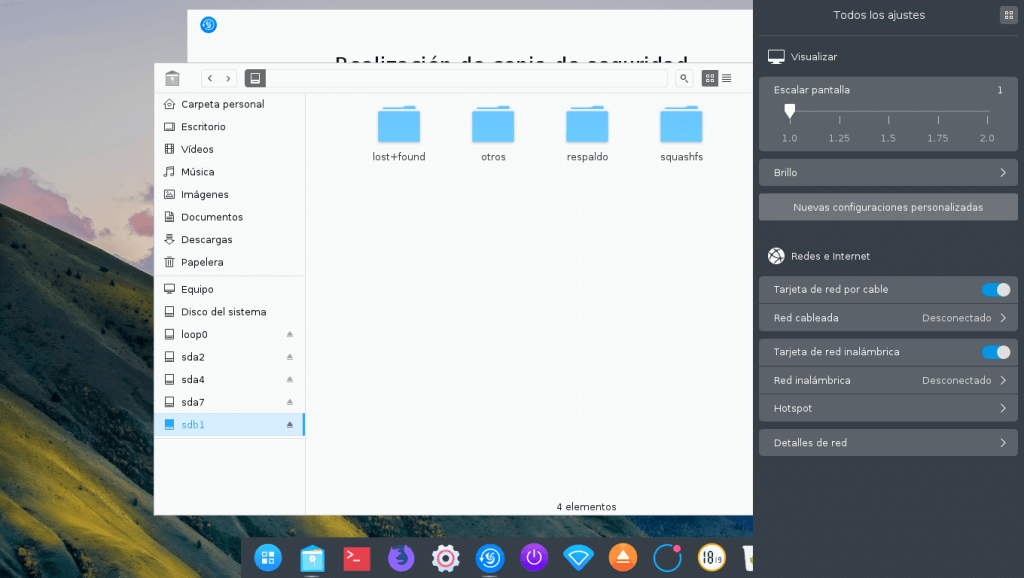Open the launcher icon in the dock

coord(268,557)
